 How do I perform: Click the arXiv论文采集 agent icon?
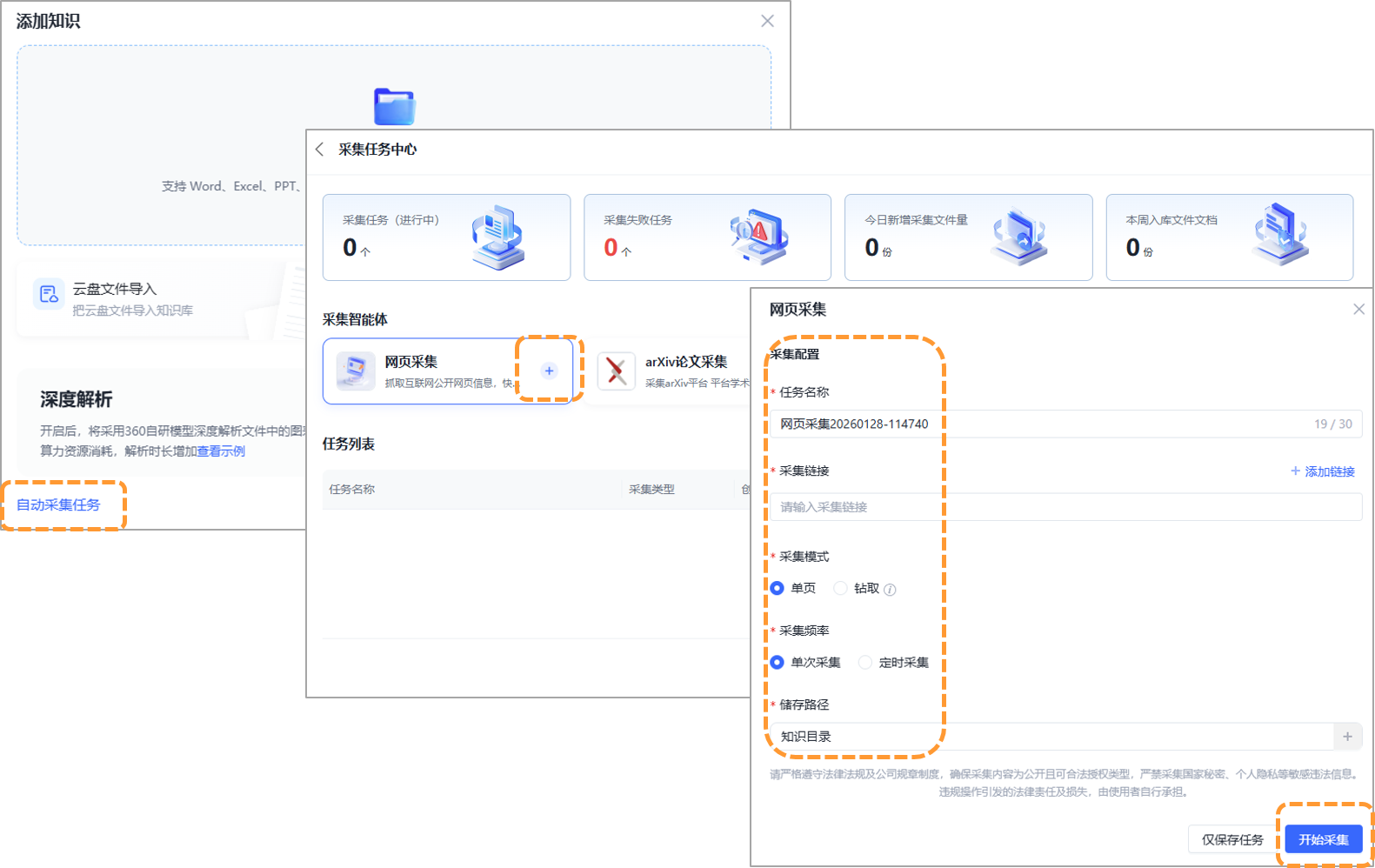point(617,371)
